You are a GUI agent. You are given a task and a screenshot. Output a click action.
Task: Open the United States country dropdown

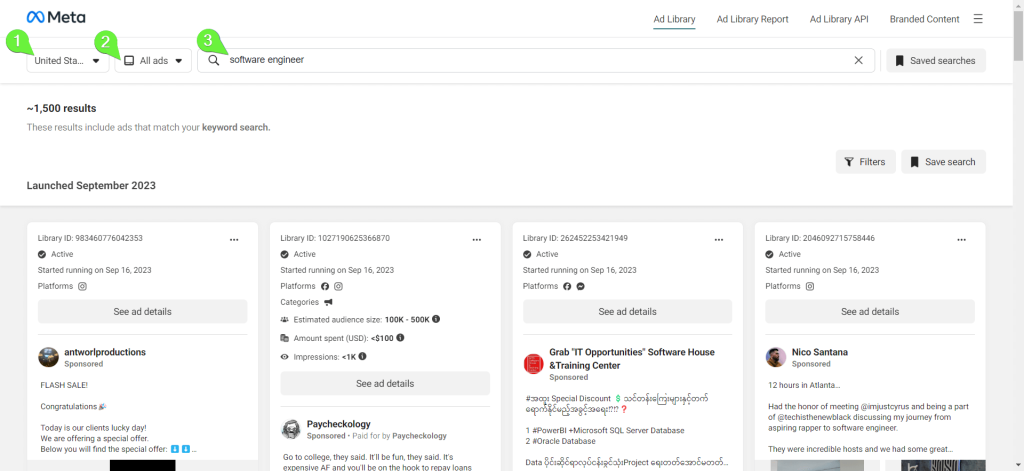68,61
